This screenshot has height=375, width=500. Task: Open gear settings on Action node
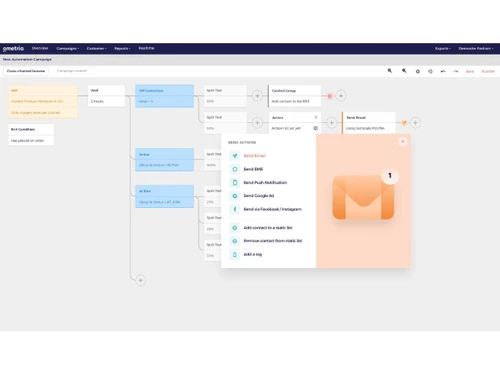coord(315,128)
